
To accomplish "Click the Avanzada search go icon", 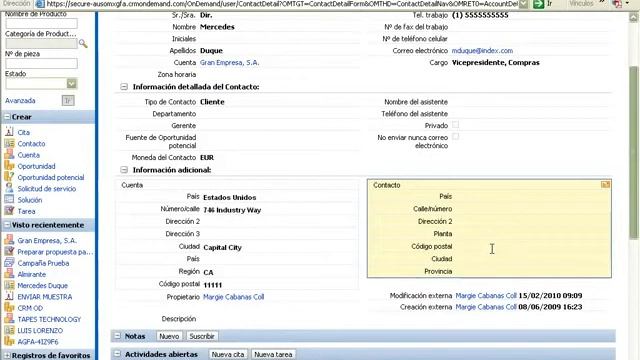I will 68,100.
